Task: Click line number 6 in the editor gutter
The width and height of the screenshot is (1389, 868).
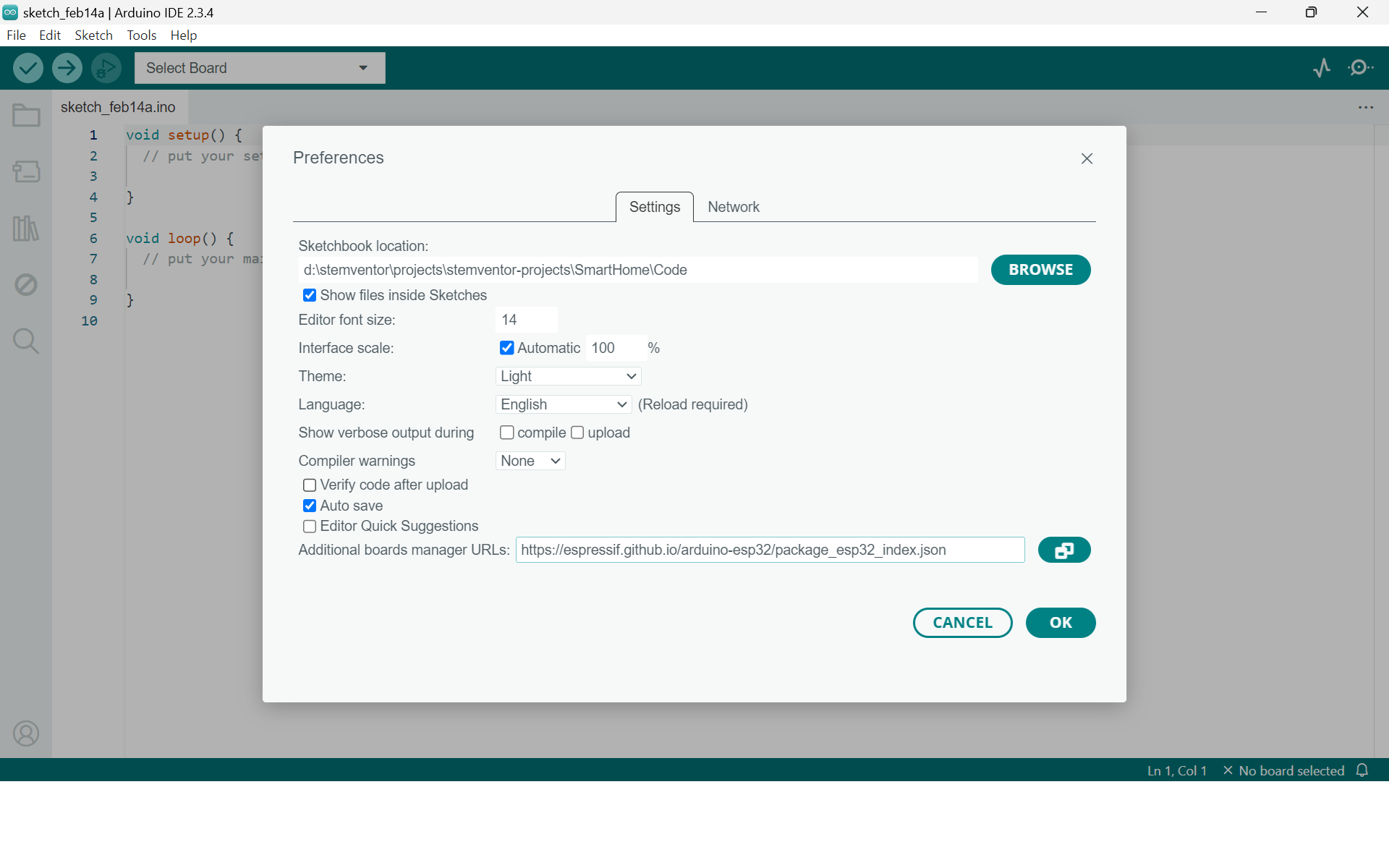Action: [x=93, y=238]
